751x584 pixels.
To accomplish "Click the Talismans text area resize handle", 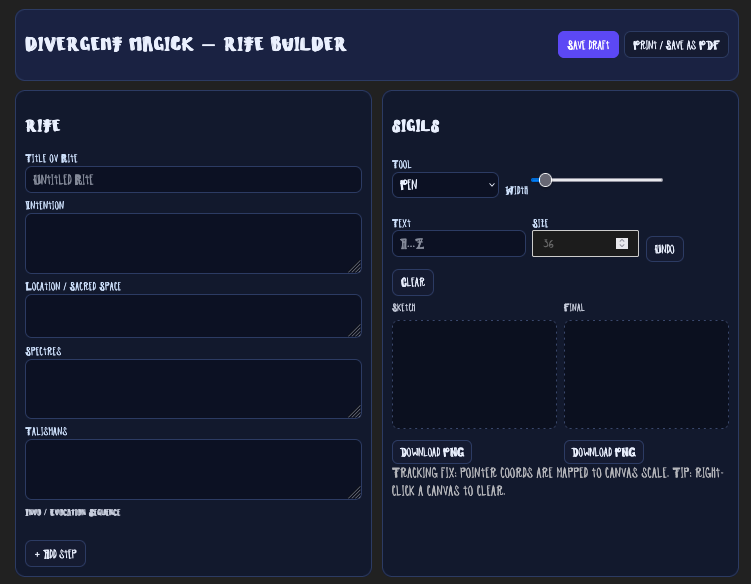I will (355, 493).
